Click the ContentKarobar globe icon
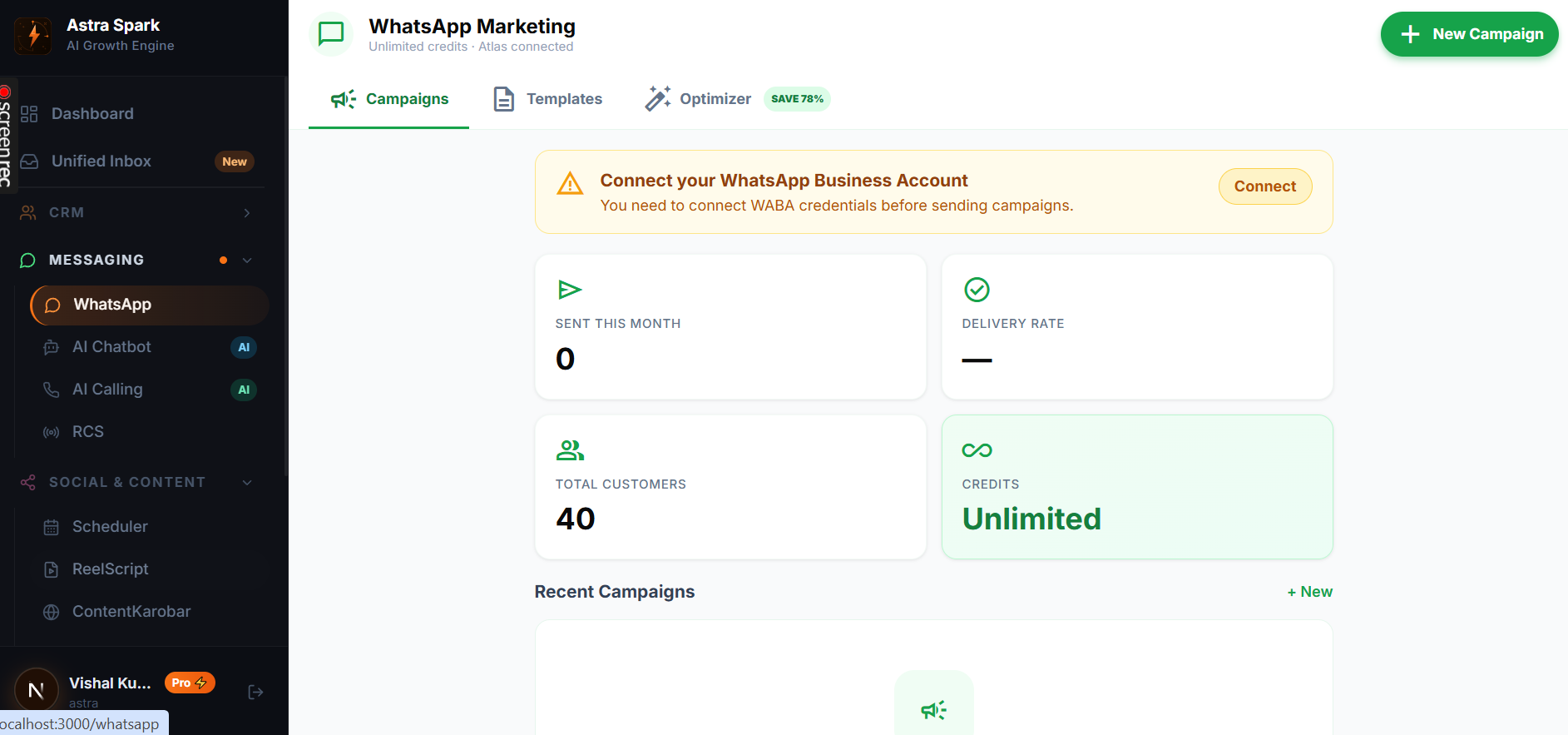 [x=52, y=612]
